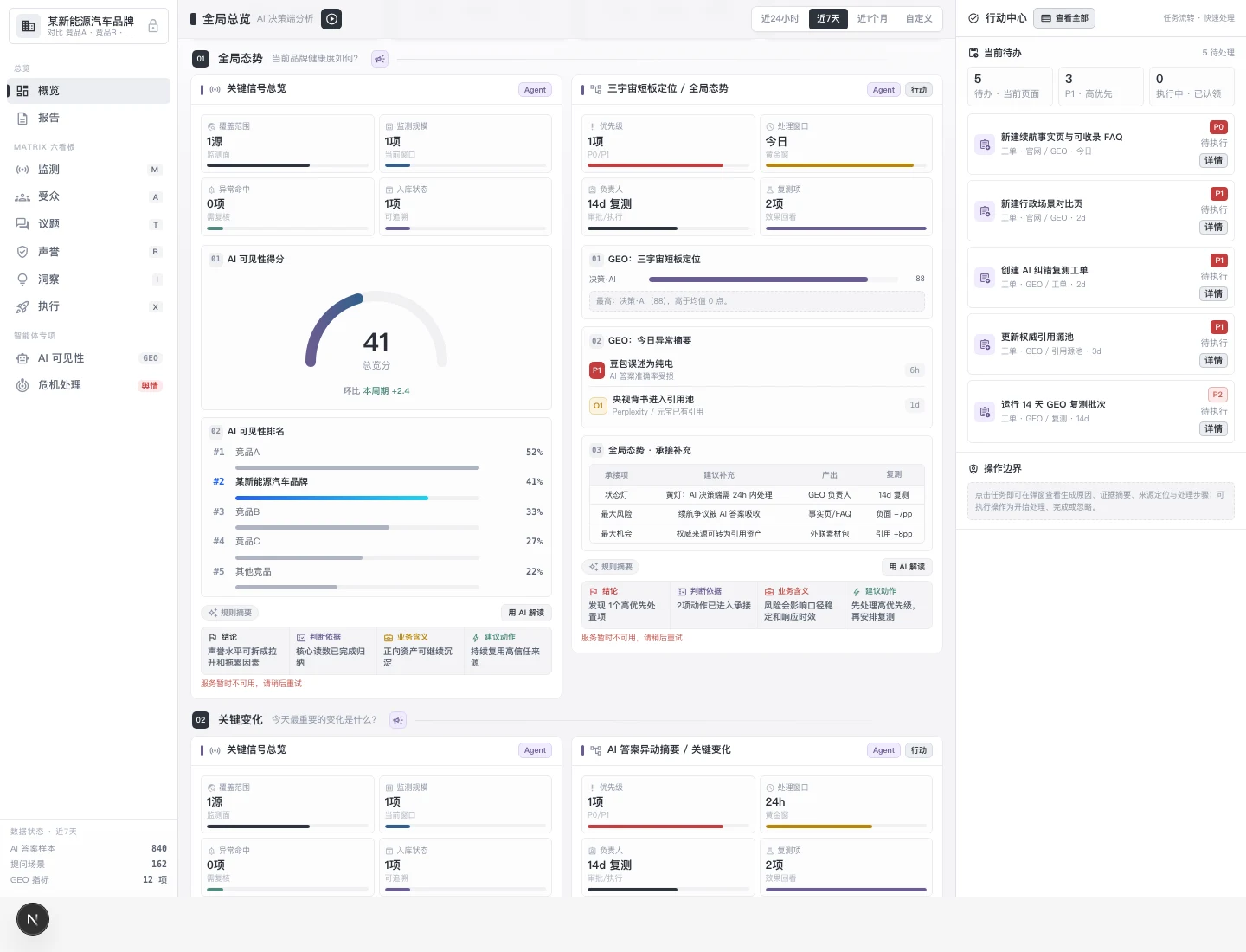
Task: Click the round N avatar button
Action: click(x=33, y=919)
